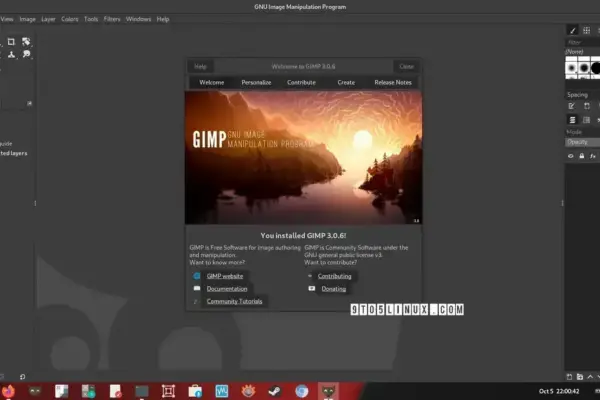Click the GIMP splash image
Viewport: 600px width, 400px height.
303,157
